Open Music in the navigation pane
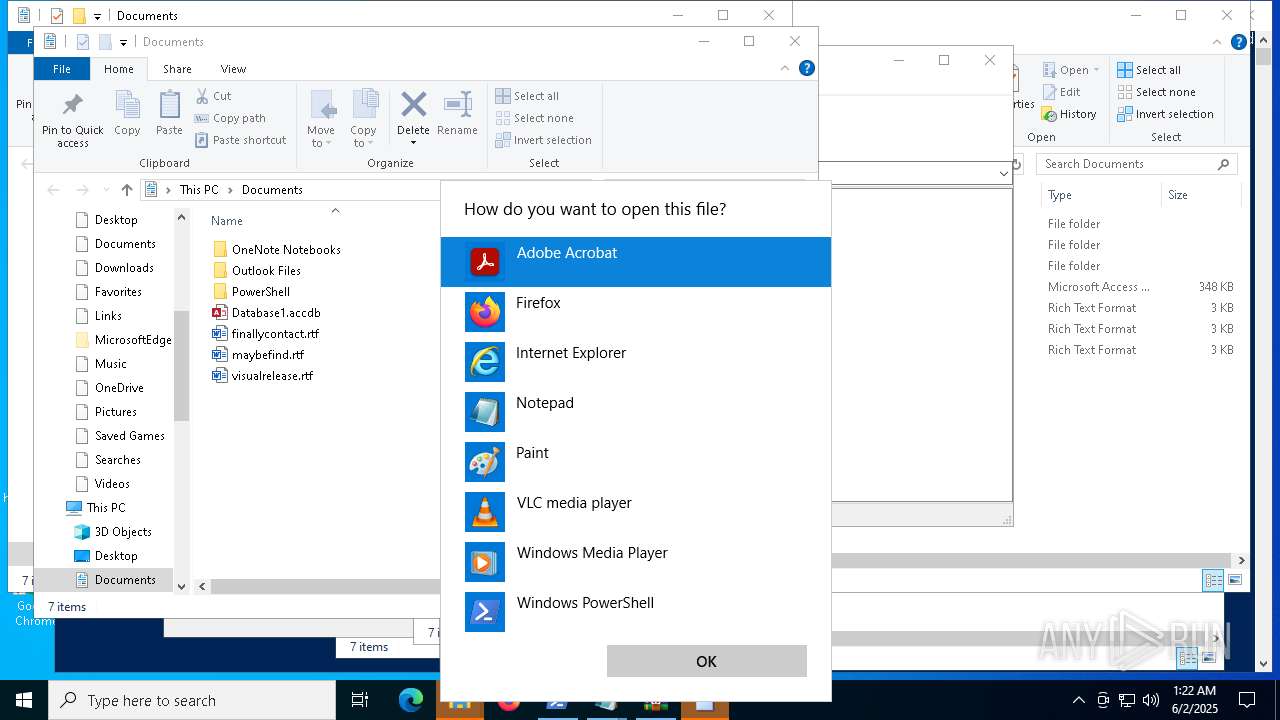Screen dimensions: 1280x720 110,364
